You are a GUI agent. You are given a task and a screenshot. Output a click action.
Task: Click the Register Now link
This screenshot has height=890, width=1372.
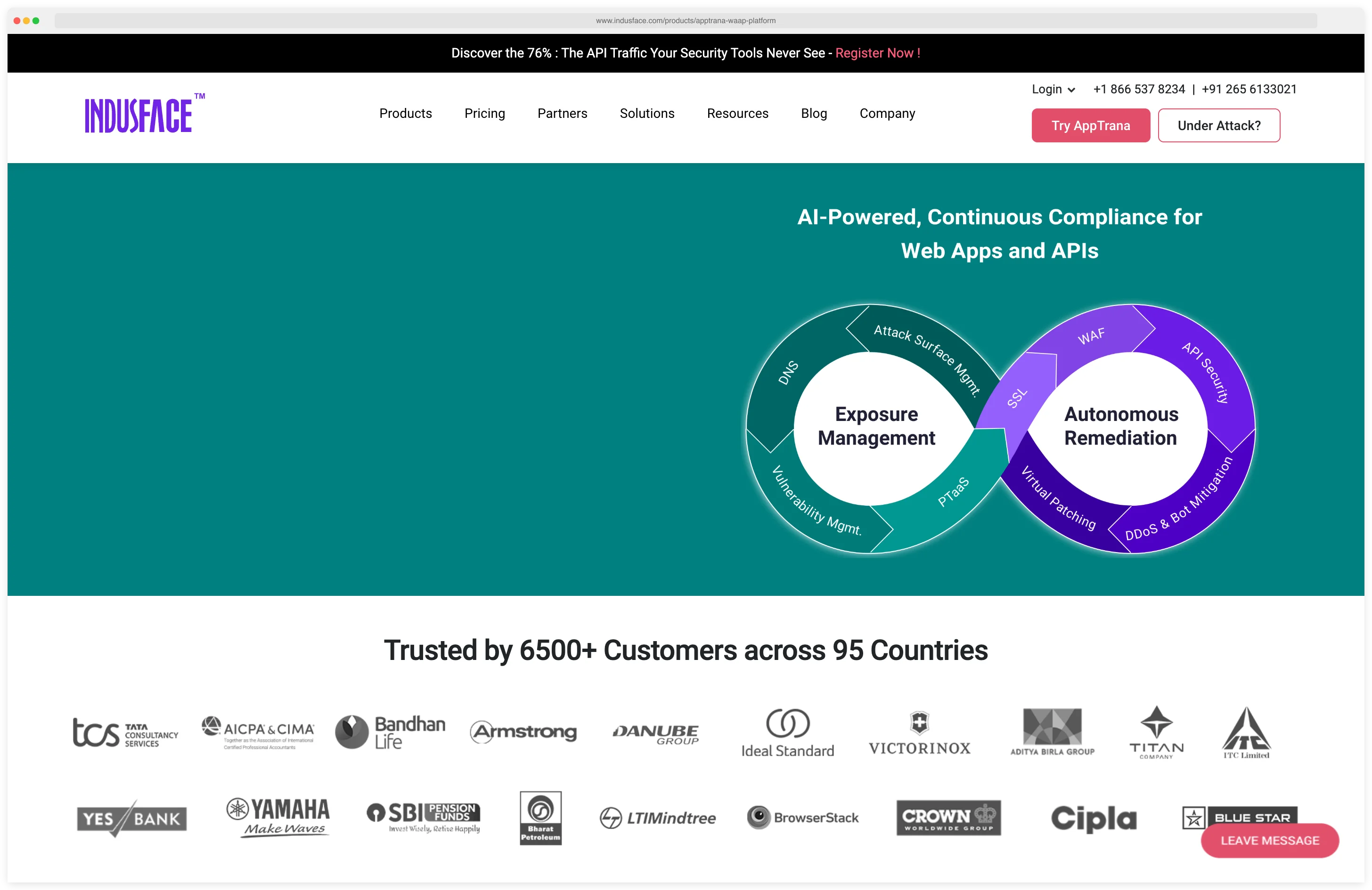877,52
